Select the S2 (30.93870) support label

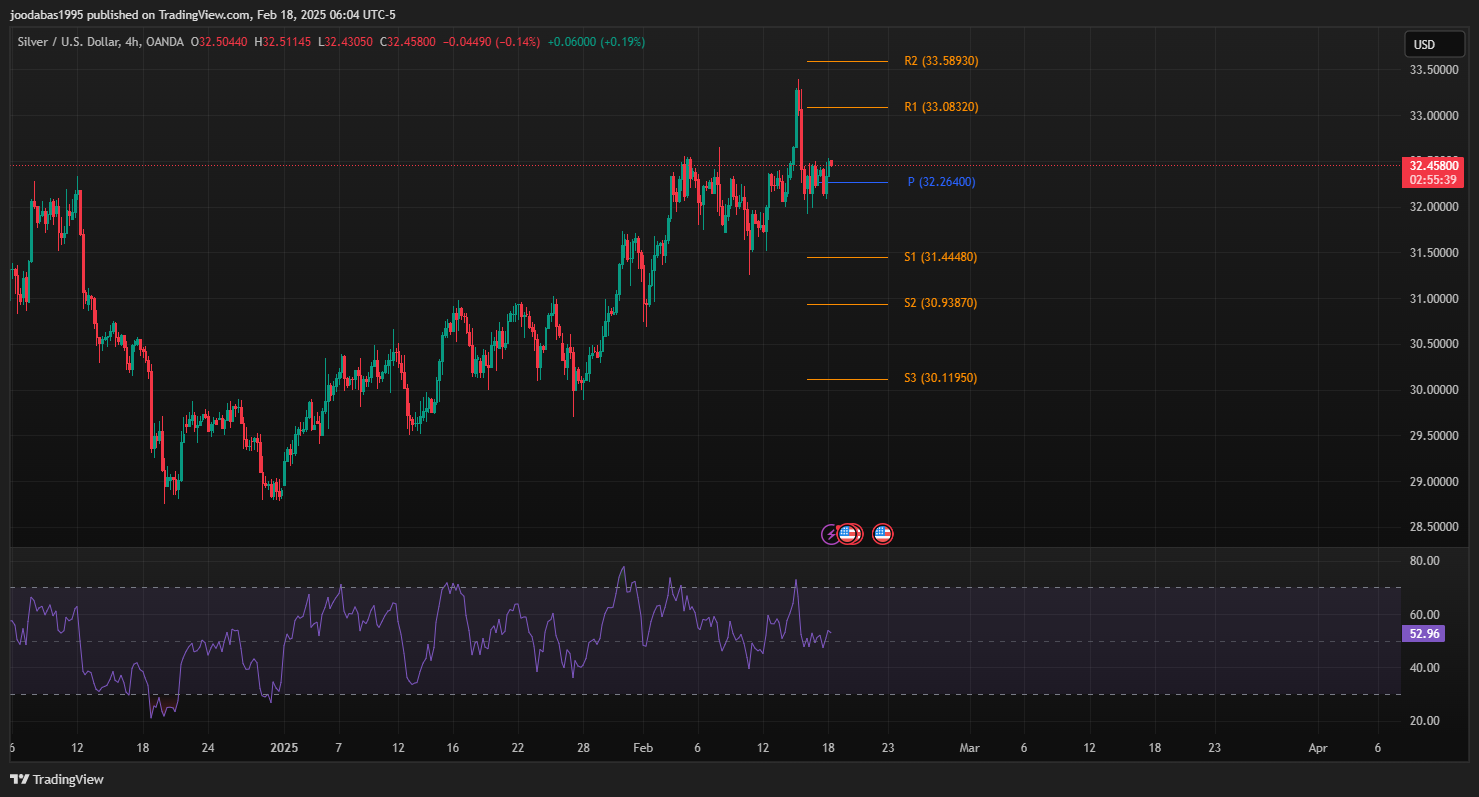pyautogui.click(x=940, y=303)
